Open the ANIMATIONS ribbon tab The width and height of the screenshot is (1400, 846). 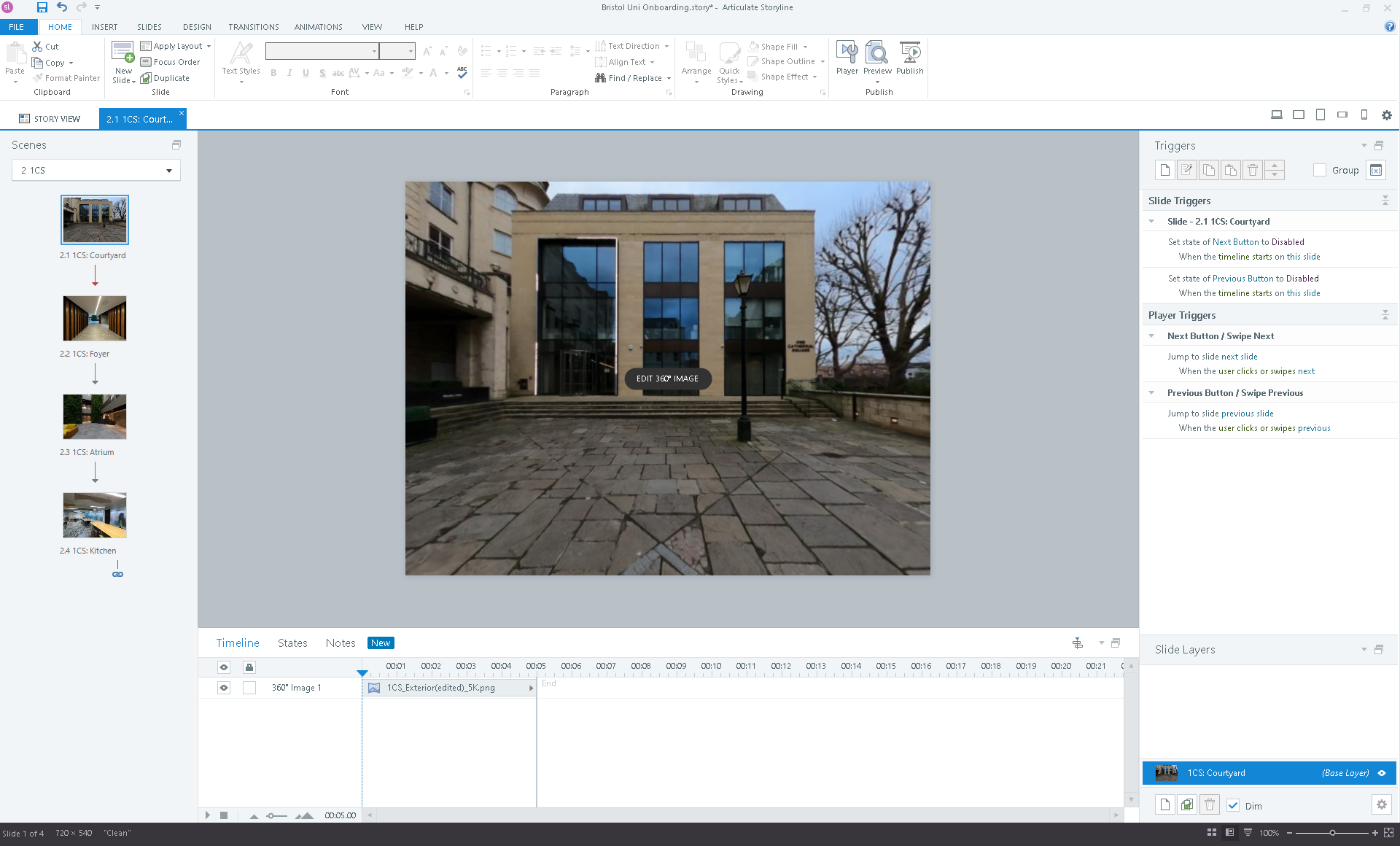318,27
